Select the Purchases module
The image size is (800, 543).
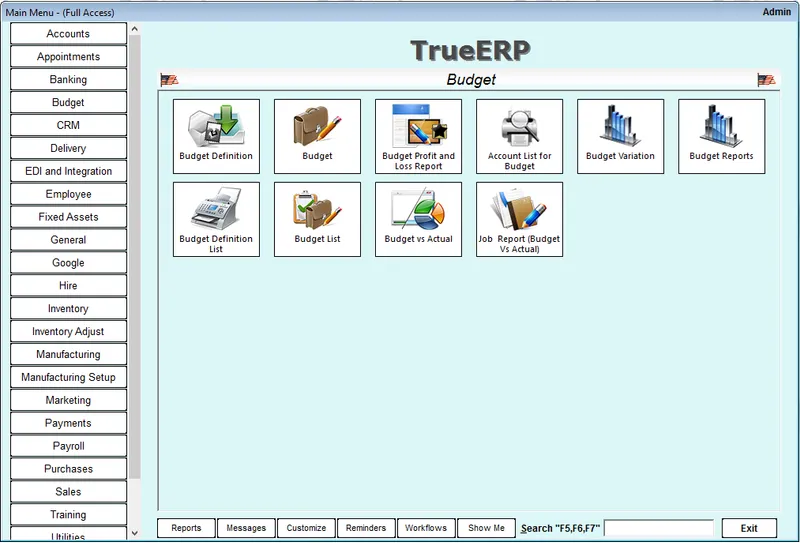point(68,469)
